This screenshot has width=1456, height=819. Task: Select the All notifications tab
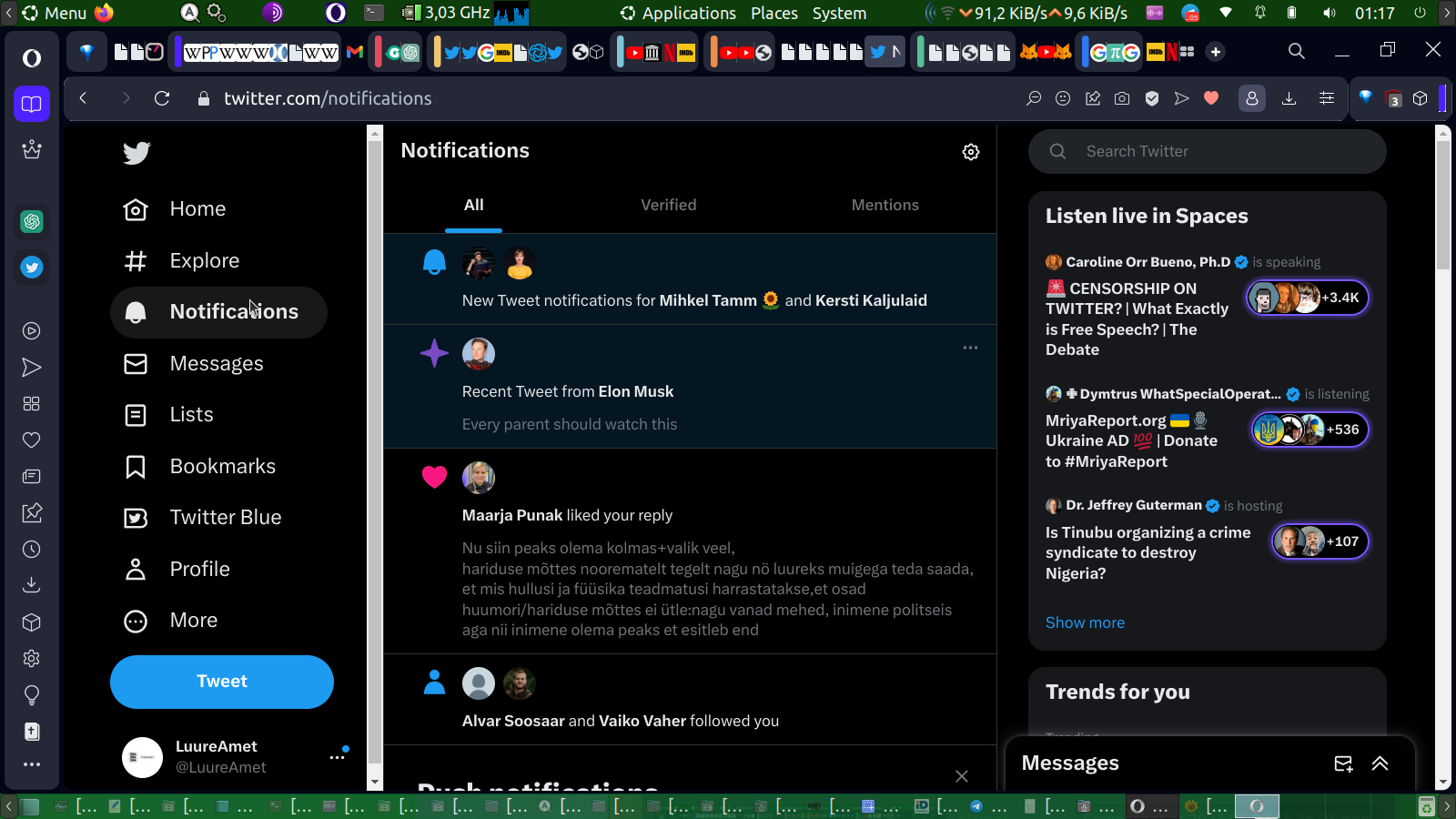(x=474, y=206)
